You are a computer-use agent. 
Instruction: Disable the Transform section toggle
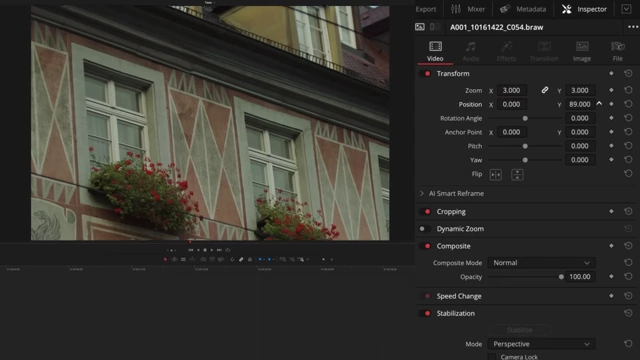point(425,74)
